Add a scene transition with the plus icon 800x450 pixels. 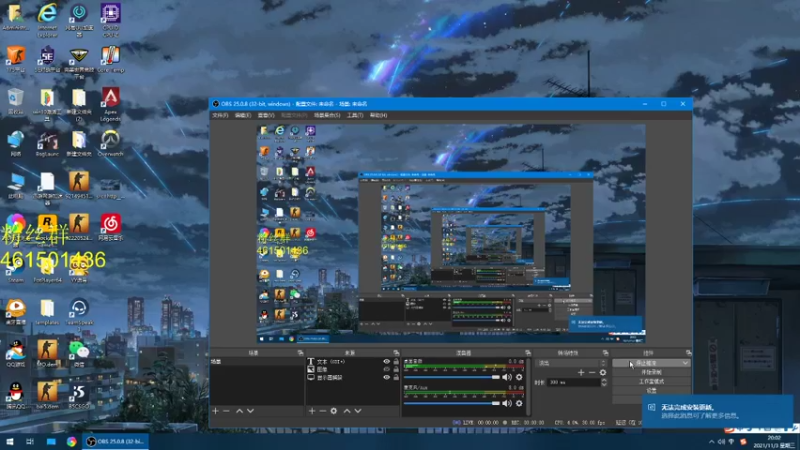(x=581, y=372)
